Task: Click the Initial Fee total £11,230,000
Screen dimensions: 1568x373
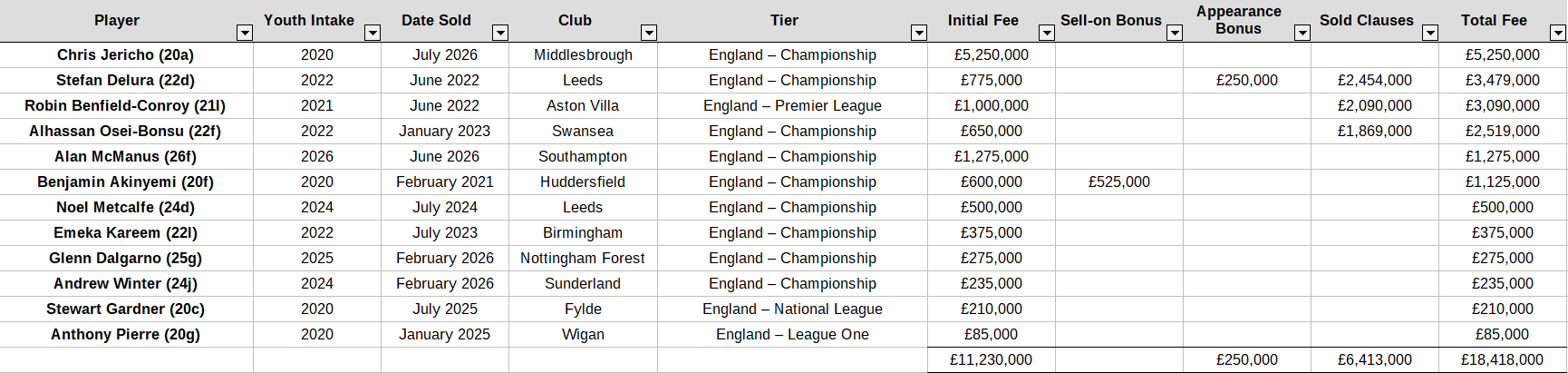Action: 991,359
